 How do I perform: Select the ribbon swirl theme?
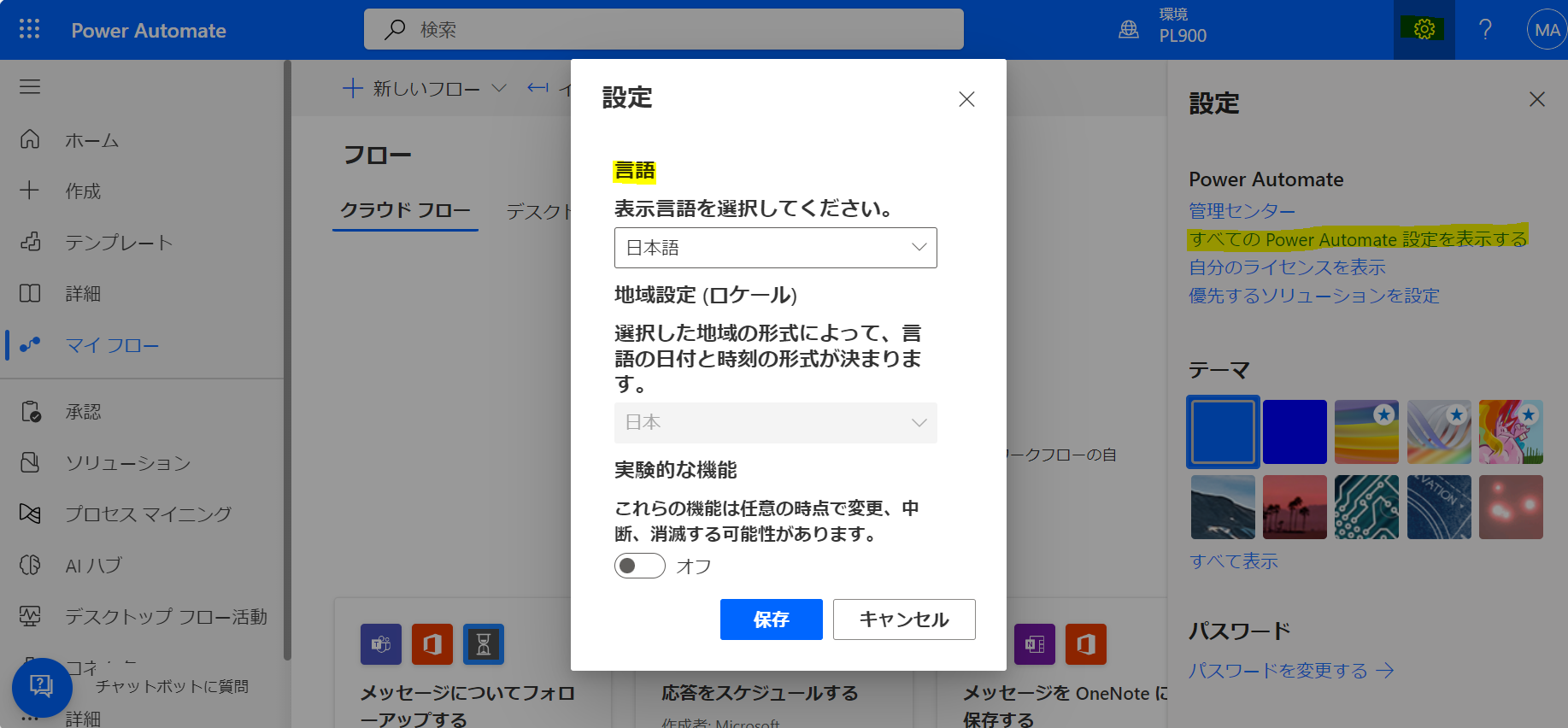(x=1439, y=432)
